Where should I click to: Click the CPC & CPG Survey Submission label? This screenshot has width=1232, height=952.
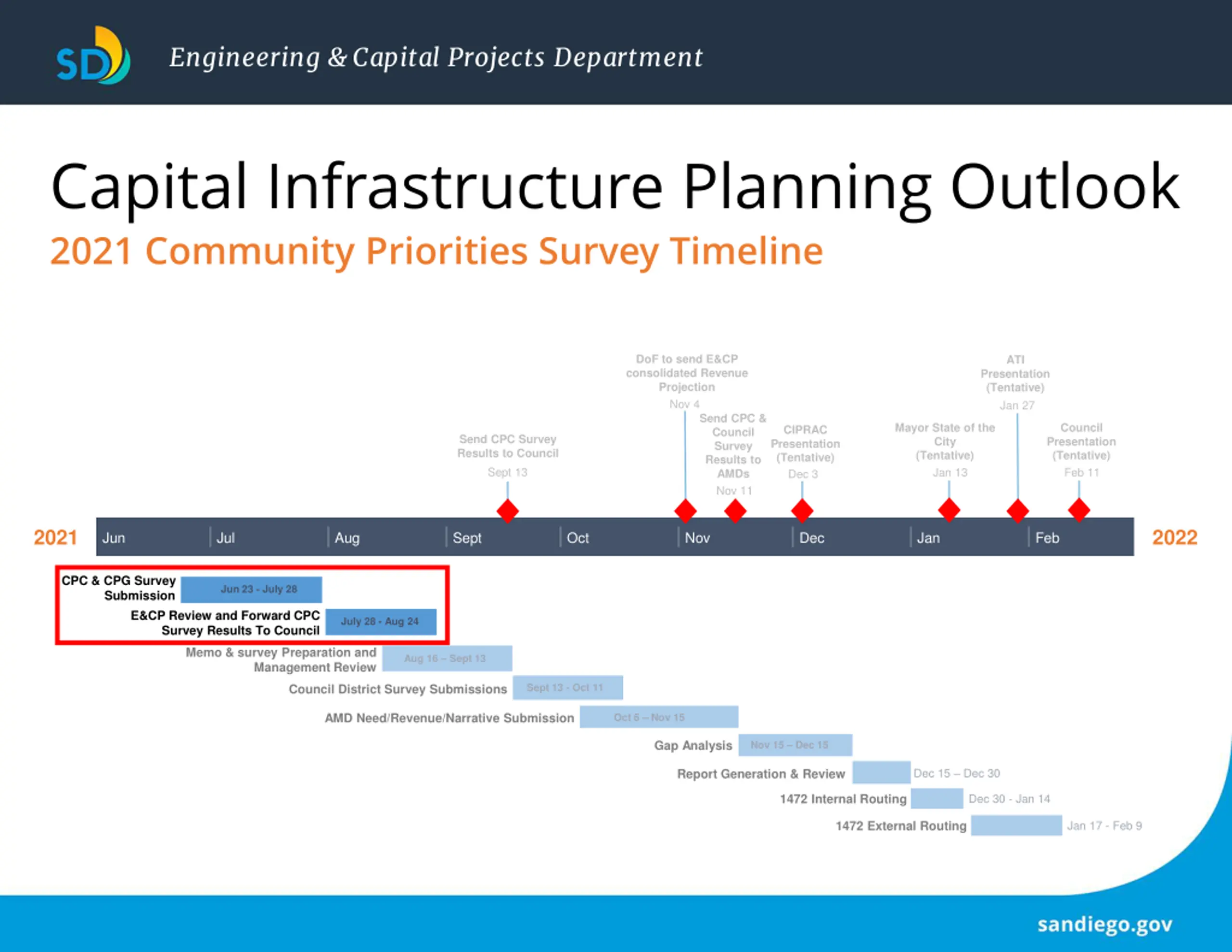[119, 588]
